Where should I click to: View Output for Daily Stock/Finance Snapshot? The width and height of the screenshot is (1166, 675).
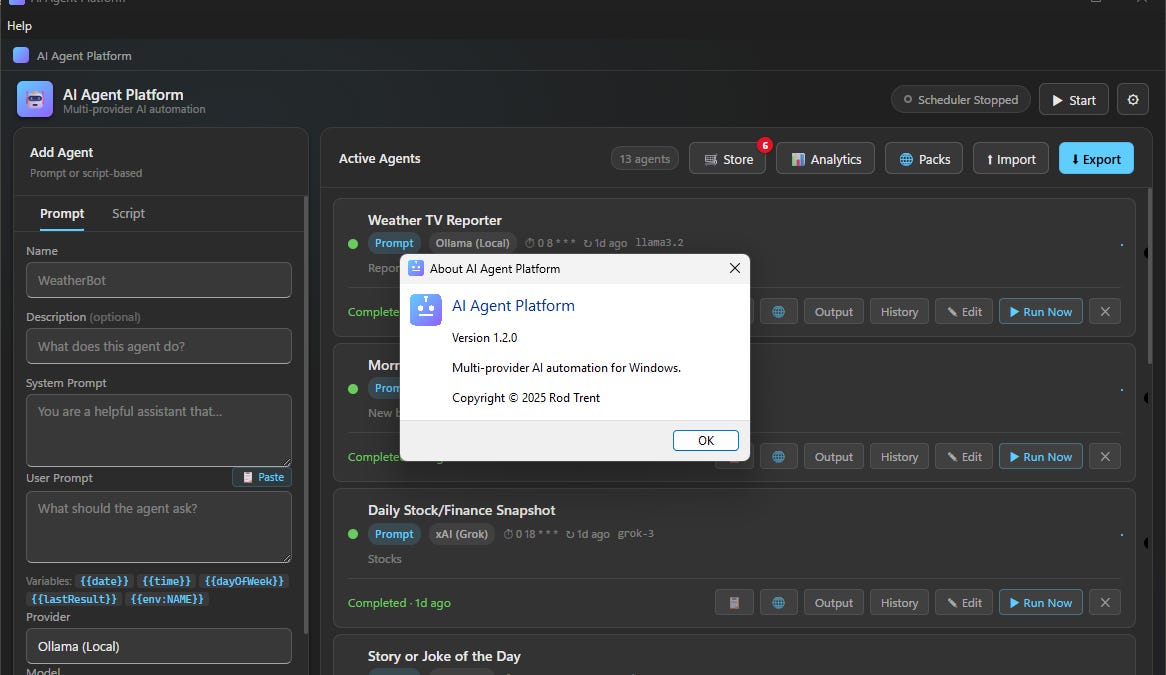coord(834,602)
